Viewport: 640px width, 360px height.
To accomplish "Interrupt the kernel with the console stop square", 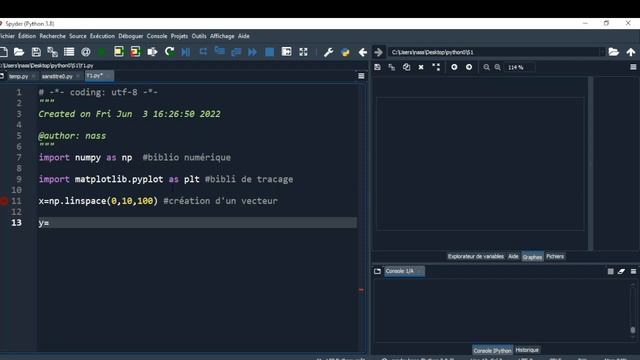I will pos(611,271).
